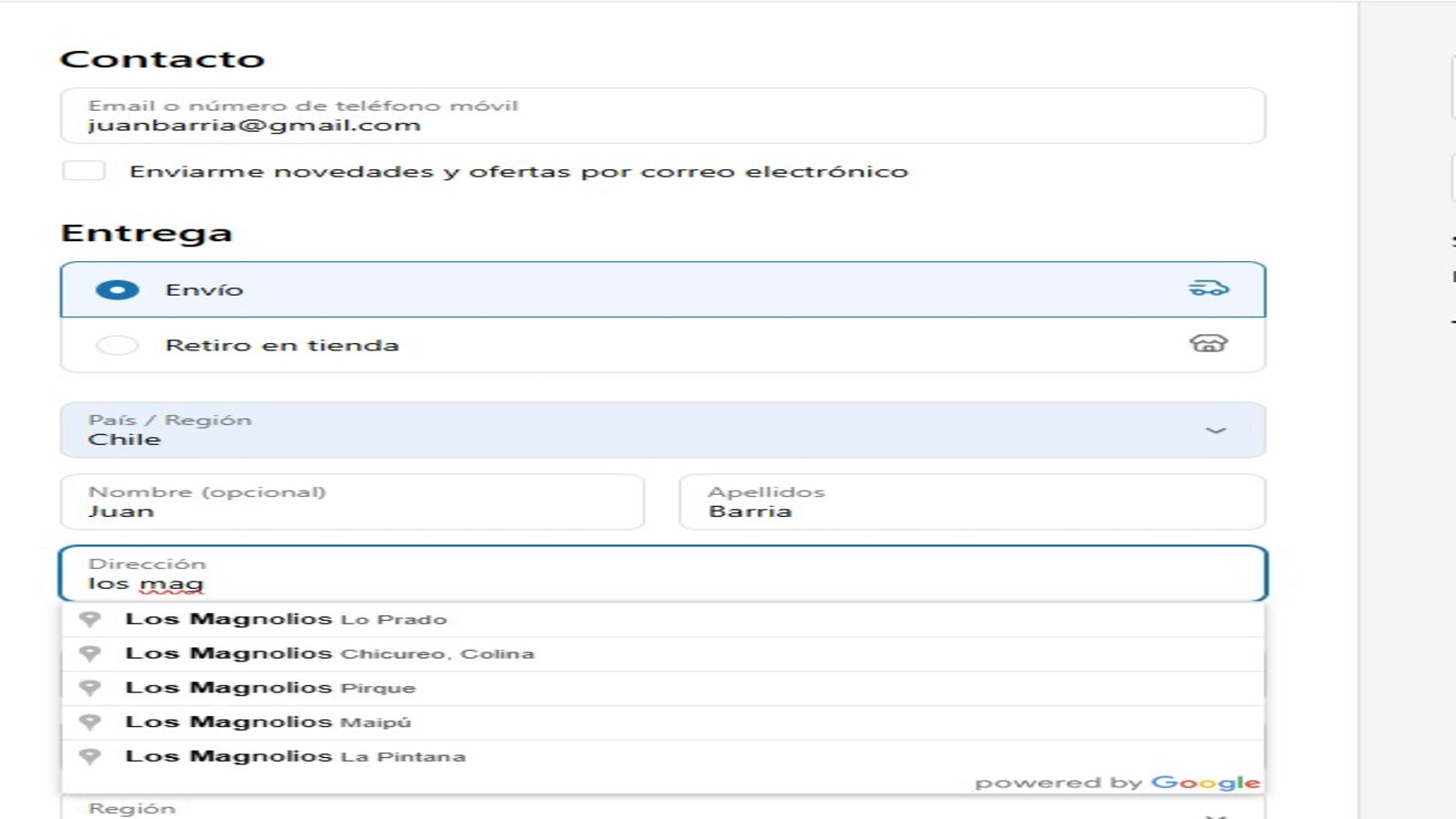1456x819 pixels.
Task: Select the Envío radio button
Action: (118, 289)
